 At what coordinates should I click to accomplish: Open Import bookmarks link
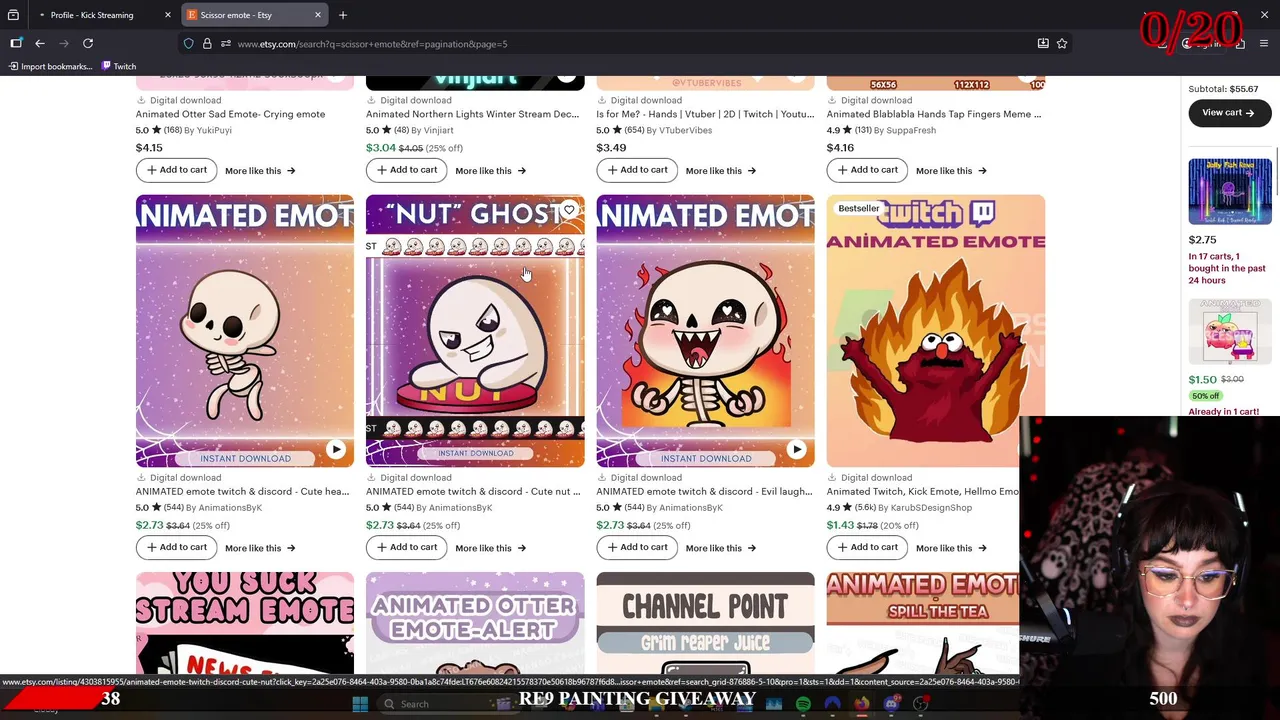tap(50, 66)
